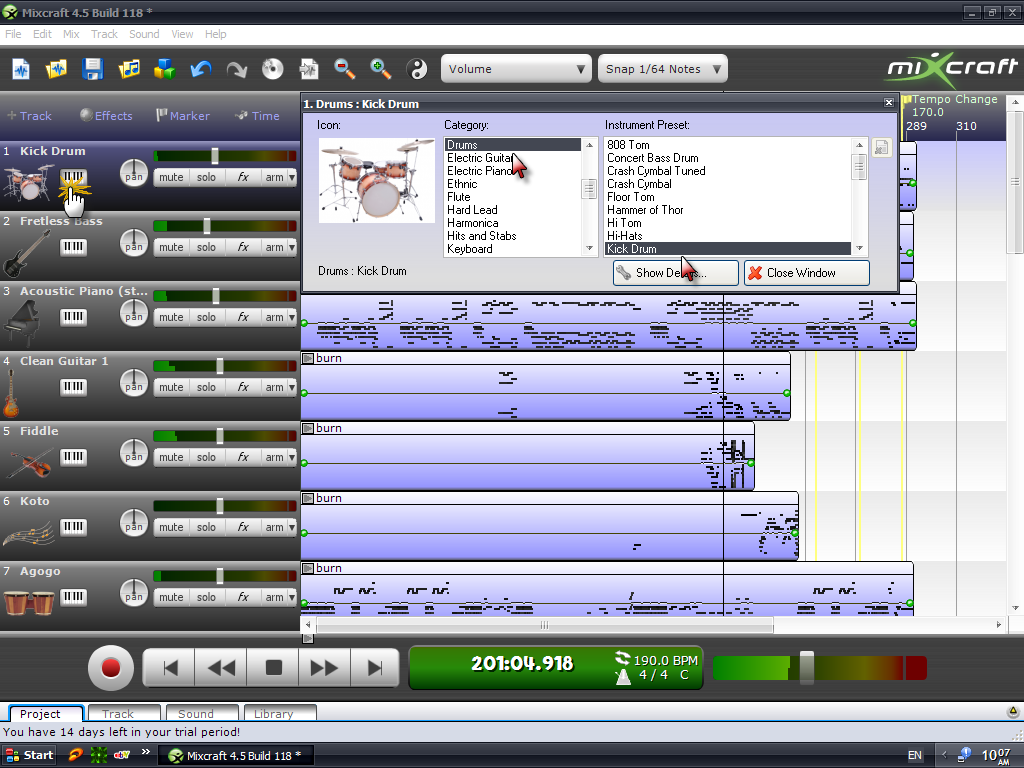The height and width of the screenshot is (768, 1024).
Task: Select Crash Cymbal Tuned instrument preset
Action: pos(656,171)
